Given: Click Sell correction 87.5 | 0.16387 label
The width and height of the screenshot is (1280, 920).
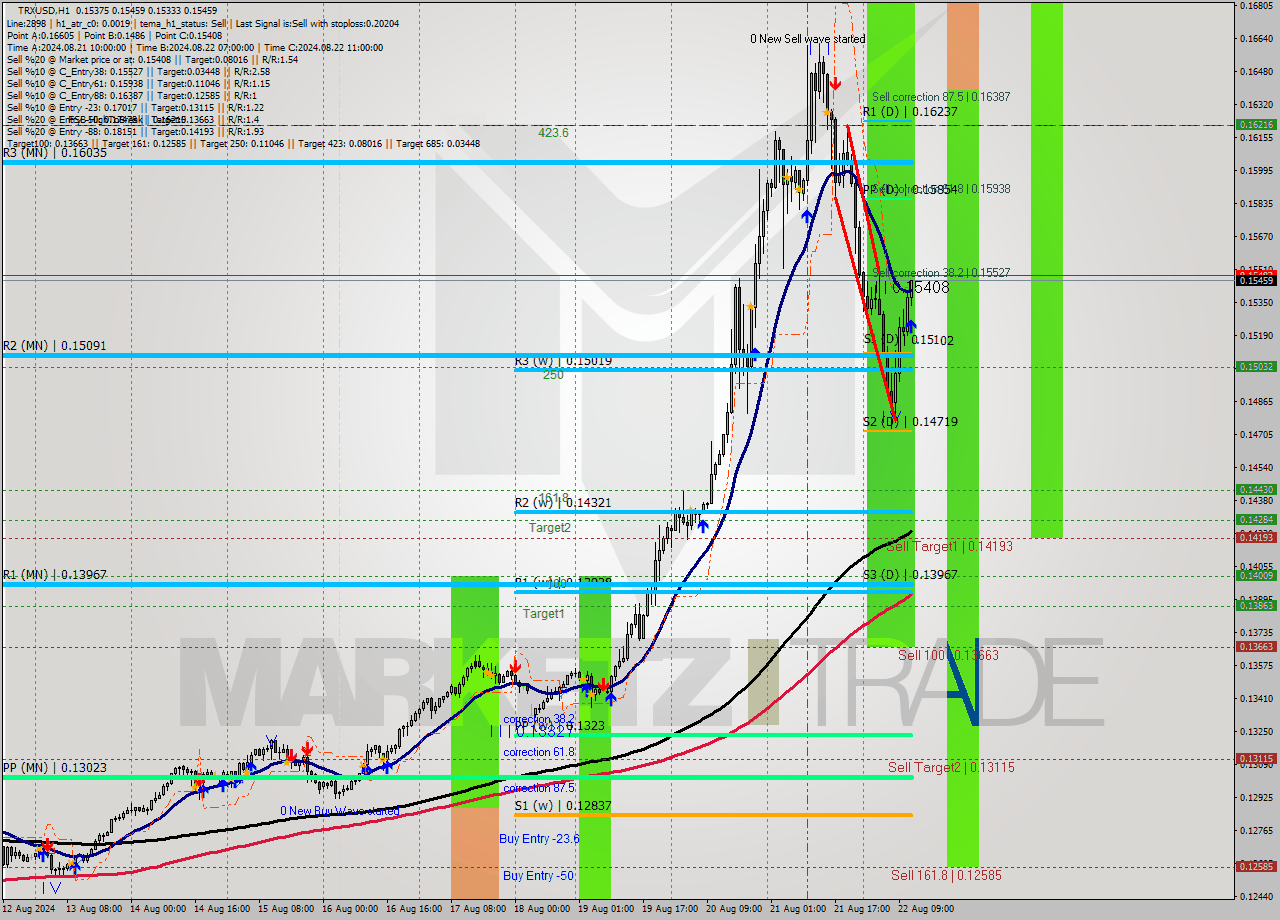Looking at the screenshot, I should click(941, 97).
